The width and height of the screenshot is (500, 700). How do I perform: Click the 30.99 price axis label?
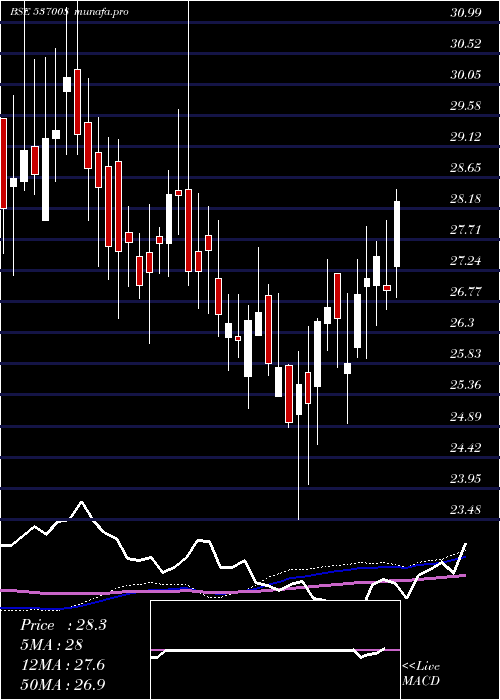(466, 12)
